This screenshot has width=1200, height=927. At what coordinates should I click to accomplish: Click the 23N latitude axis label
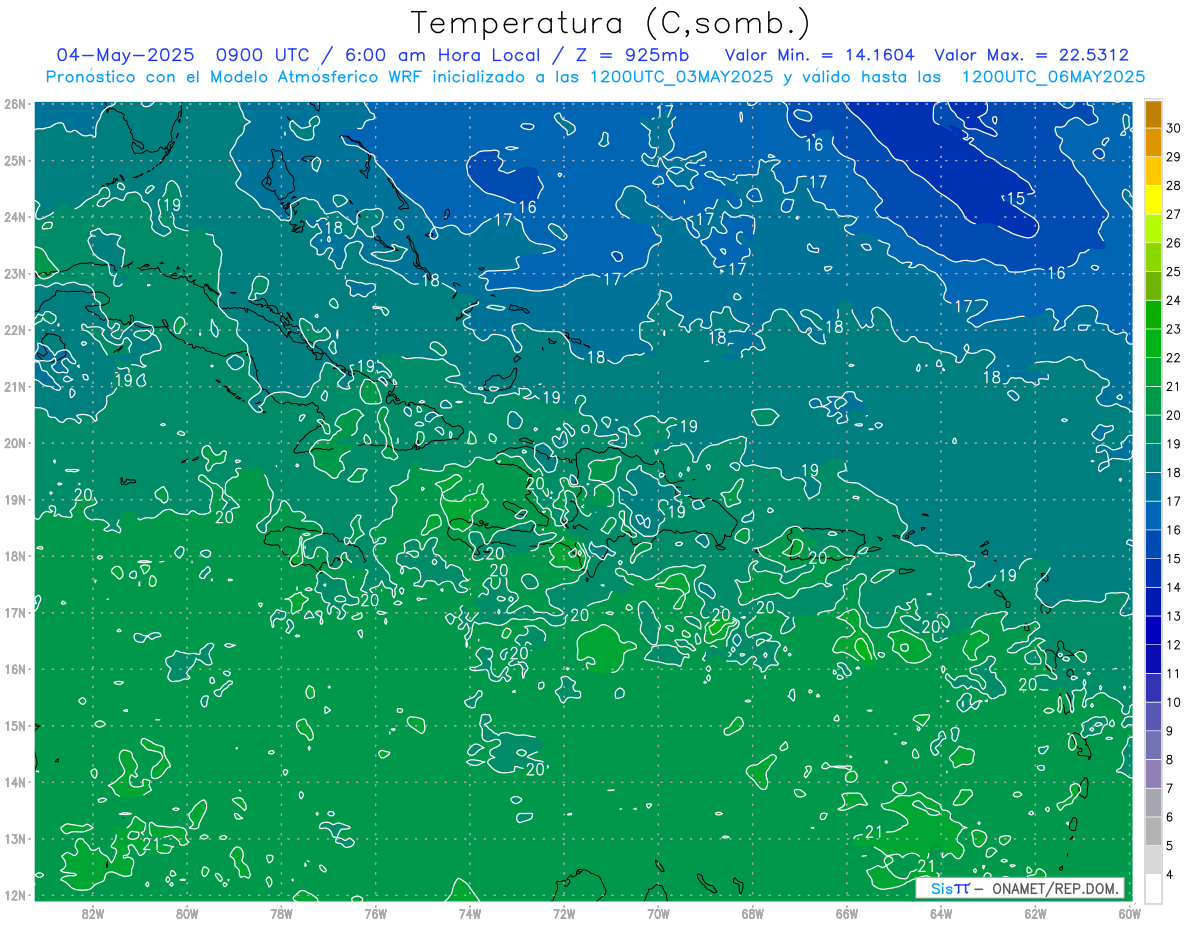pyautogui.click(x=15, y=273)
